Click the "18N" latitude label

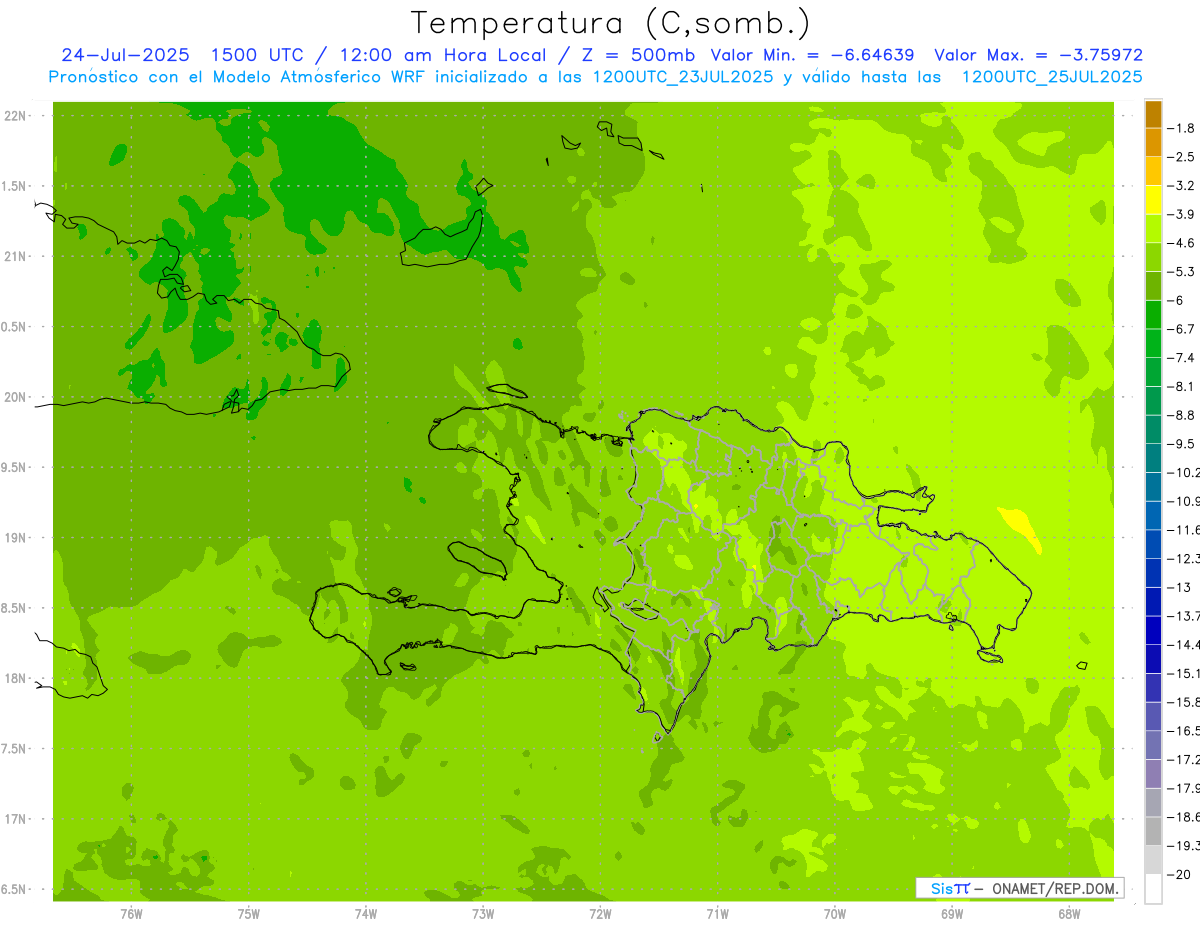click(x=17, y=678)
